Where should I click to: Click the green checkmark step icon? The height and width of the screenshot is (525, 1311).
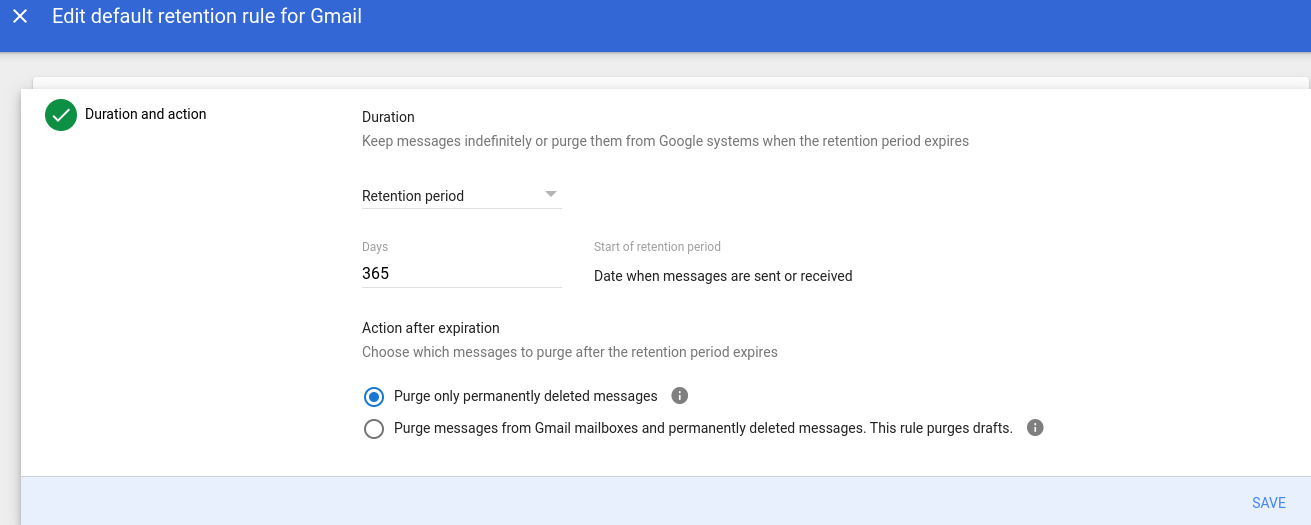[x=61, y=115]
